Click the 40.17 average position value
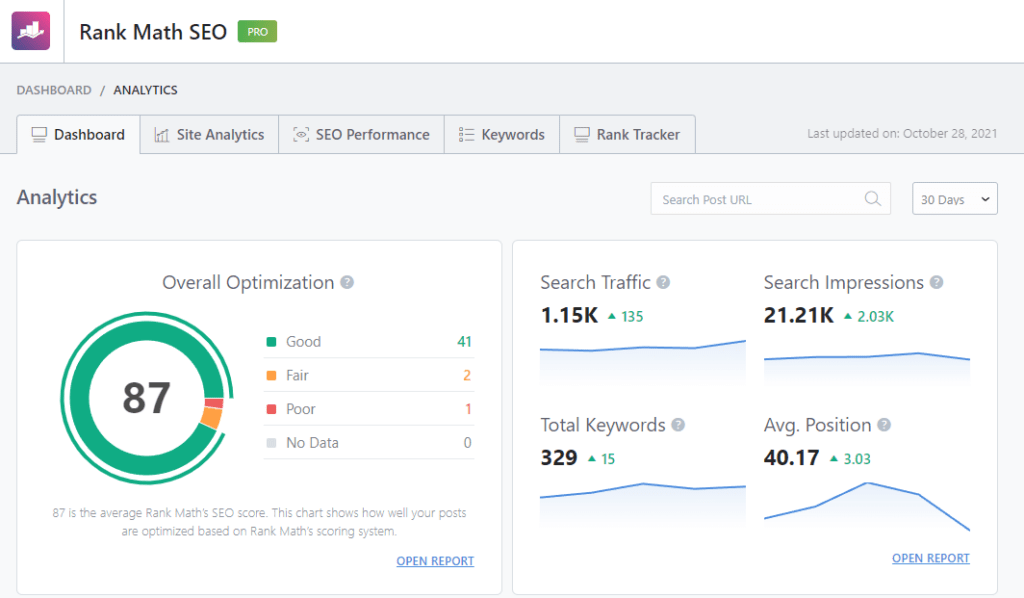This screenshot has width=1024, height=598. click(x=792, y=458)
